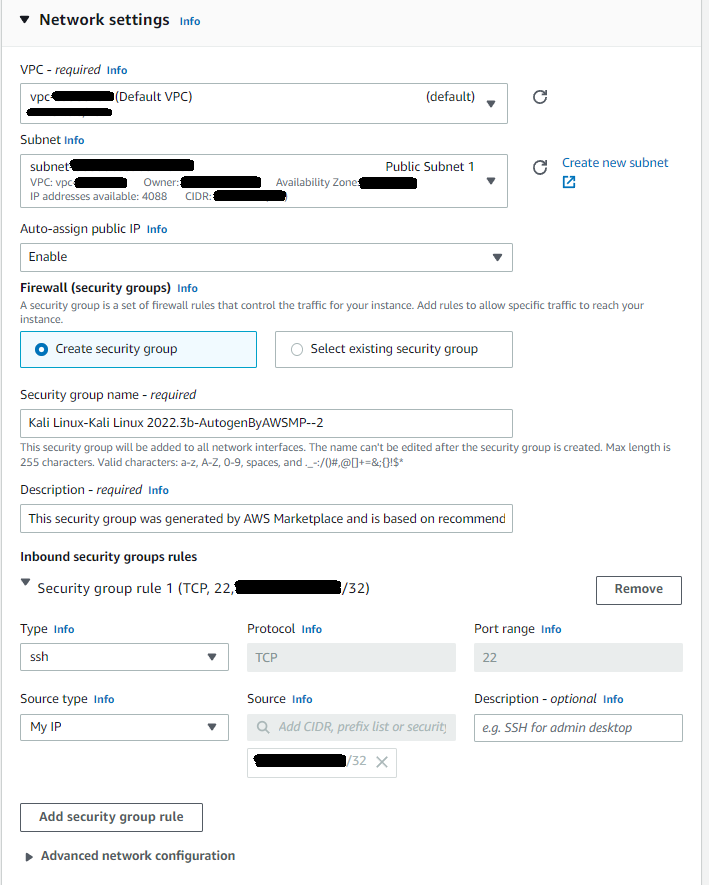
Task: Click the search icon in Source field
Action: (263, 727)
